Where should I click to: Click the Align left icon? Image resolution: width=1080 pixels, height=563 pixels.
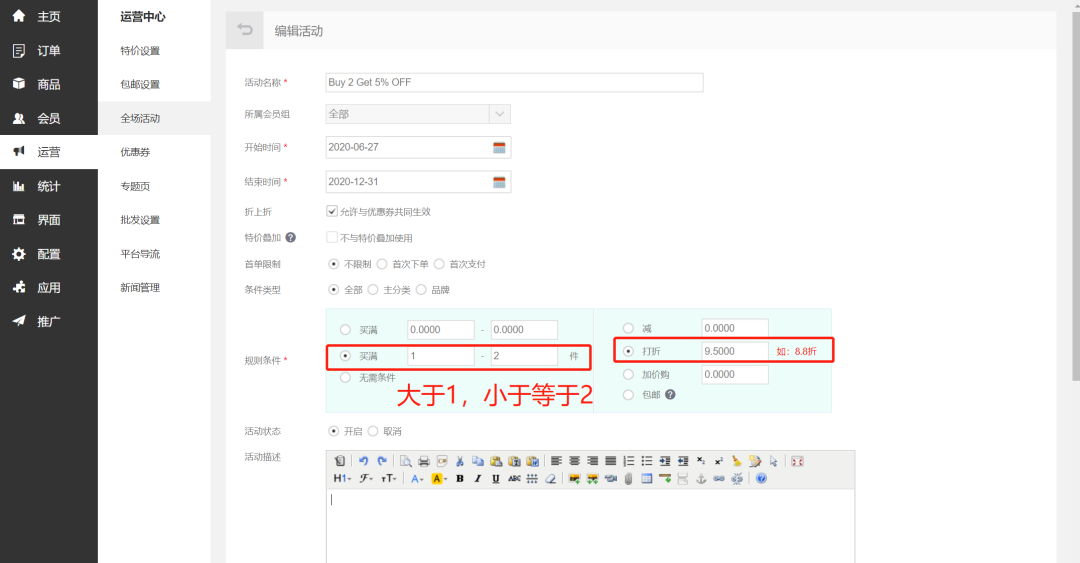[x=557, y=461]
